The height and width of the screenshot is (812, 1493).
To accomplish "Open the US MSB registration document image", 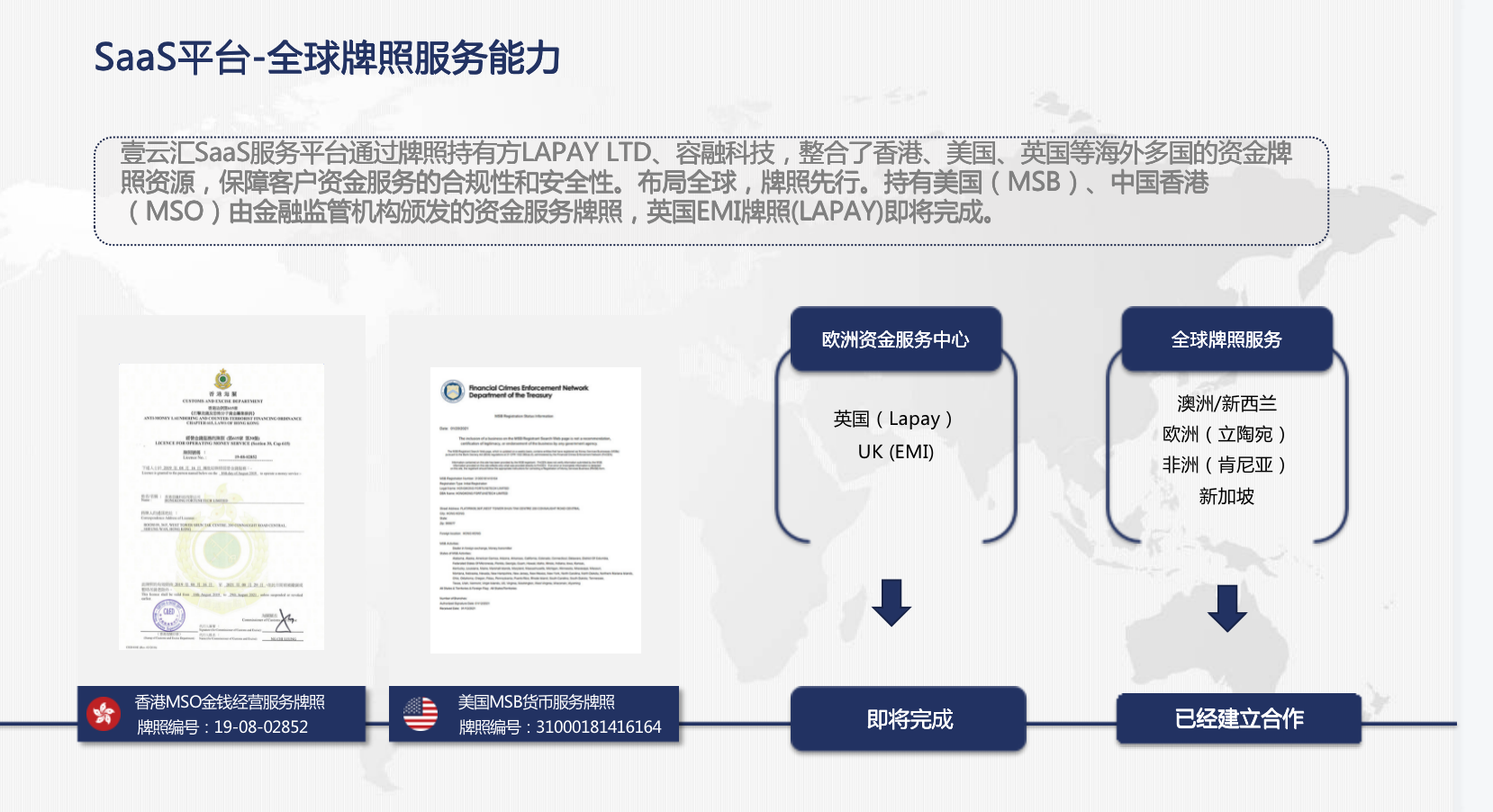I will click(536, 510).
